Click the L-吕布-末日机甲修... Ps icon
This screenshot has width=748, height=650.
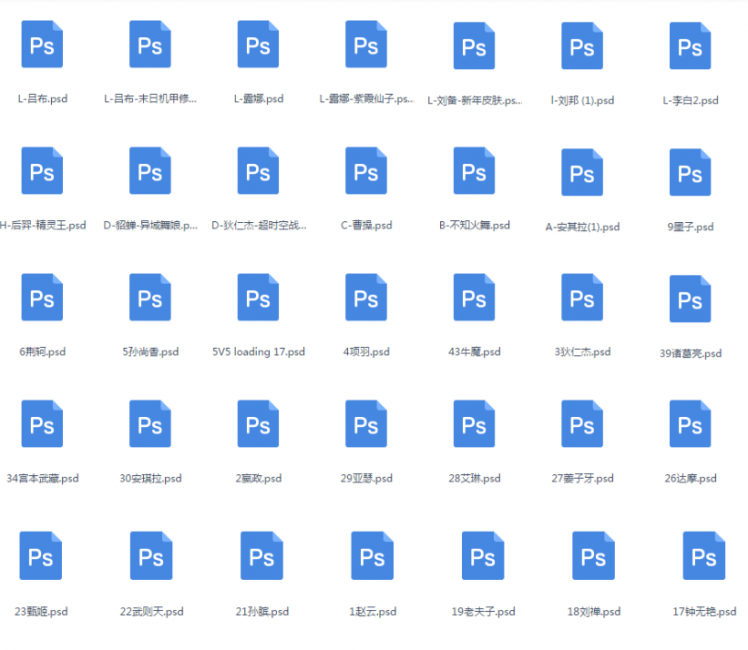pyautogui.click(x=150, y=44)
